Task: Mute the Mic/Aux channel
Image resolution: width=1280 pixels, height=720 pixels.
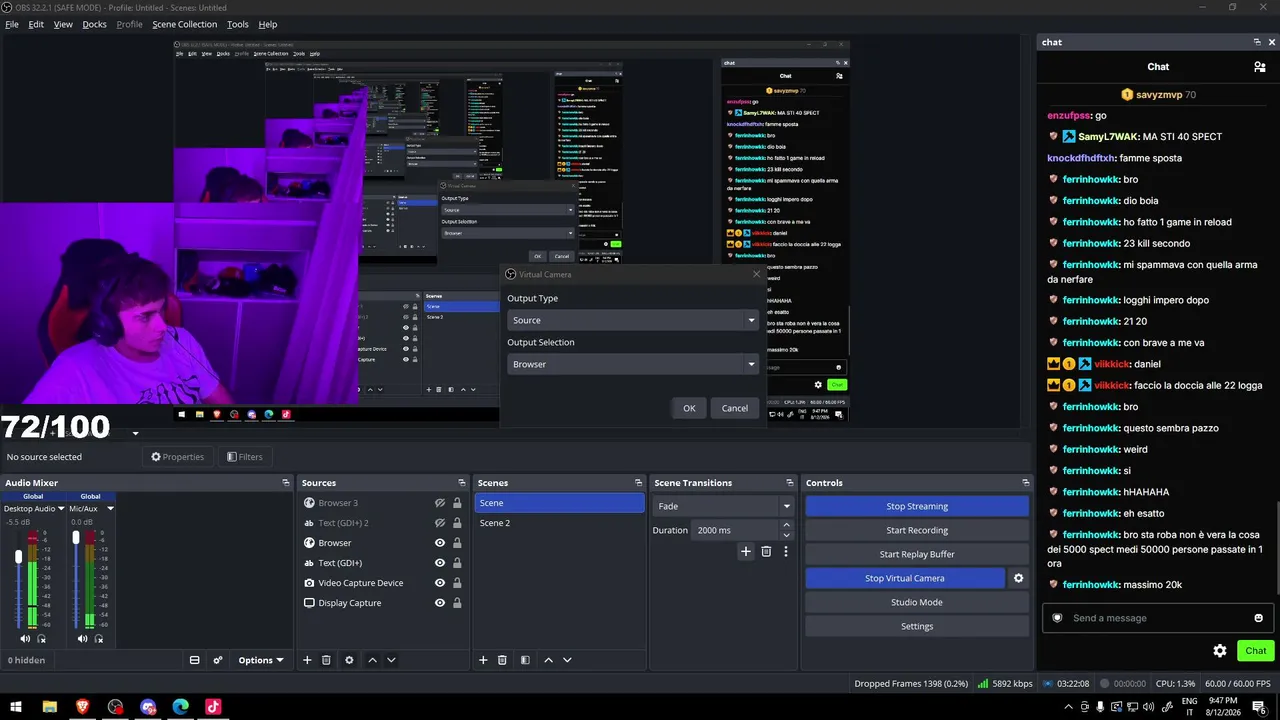Action: pyautogui.click(x=82, y=639)
